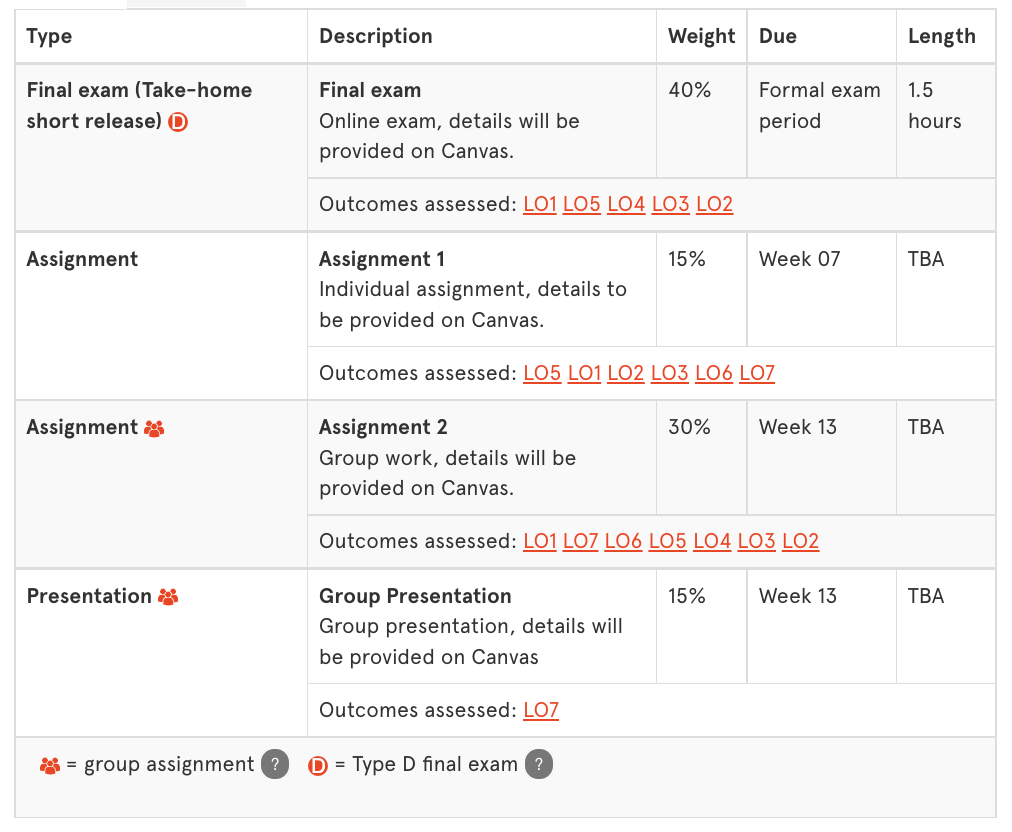Open LO1 link in Final exam outcomes

(x=540, y=204)
